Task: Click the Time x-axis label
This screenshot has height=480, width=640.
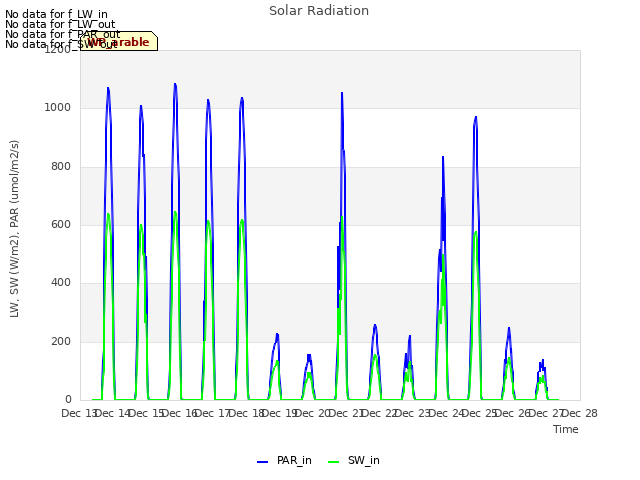Action: coord(566,429)
